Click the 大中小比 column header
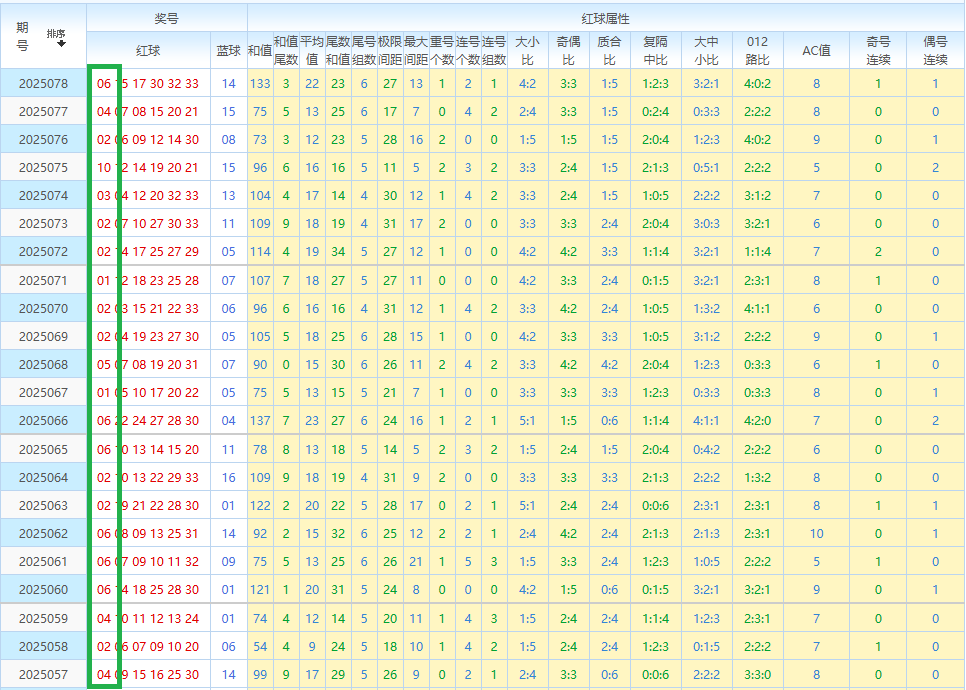The image size is (966, 690). (706, 51)
